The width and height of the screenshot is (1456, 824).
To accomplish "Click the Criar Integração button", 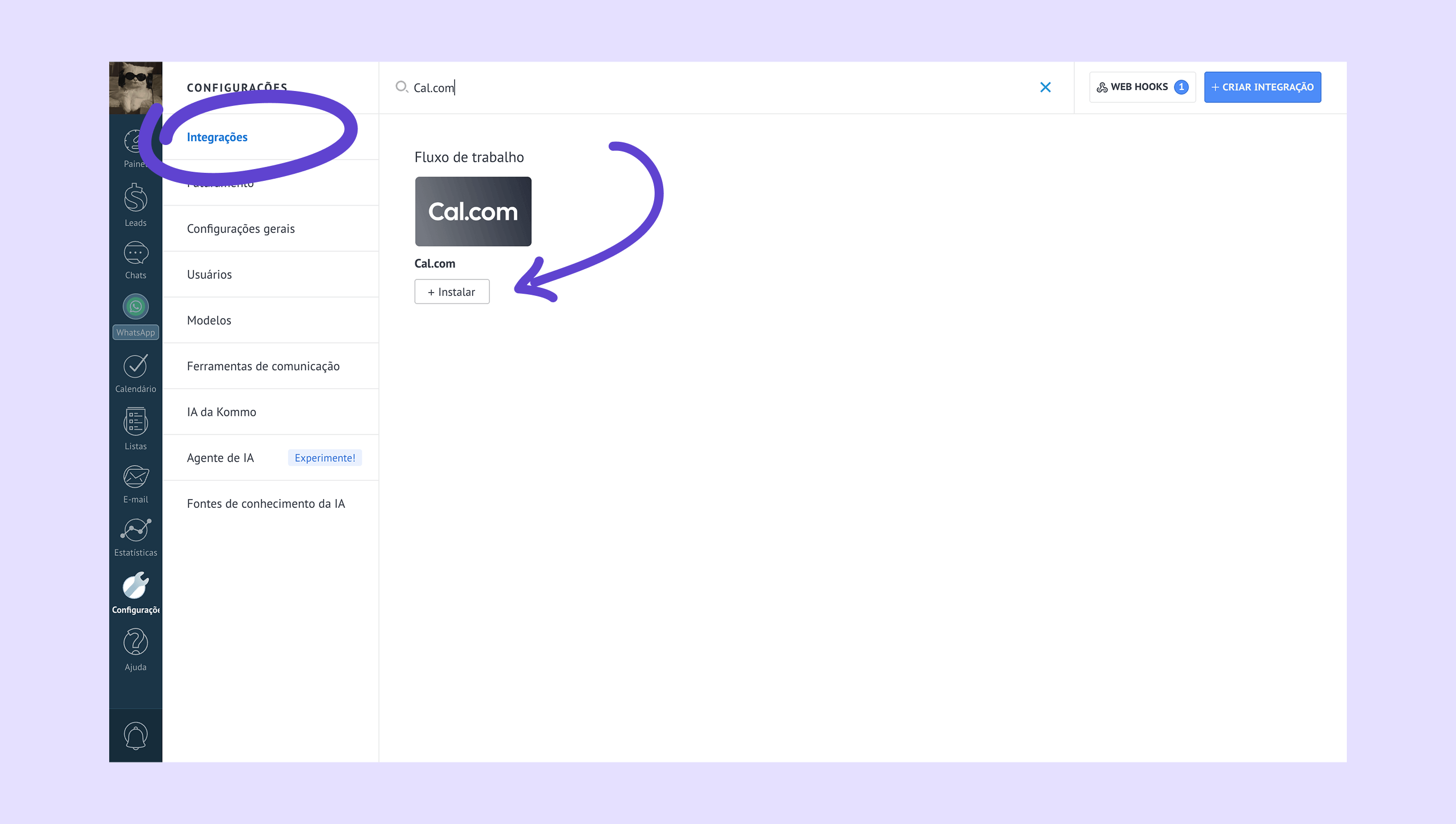I will tap(1262, 87).
